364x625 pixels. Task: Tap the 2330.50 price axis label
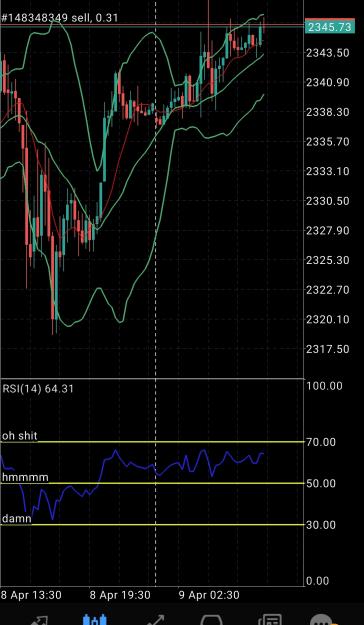click(x=328, y=201)
